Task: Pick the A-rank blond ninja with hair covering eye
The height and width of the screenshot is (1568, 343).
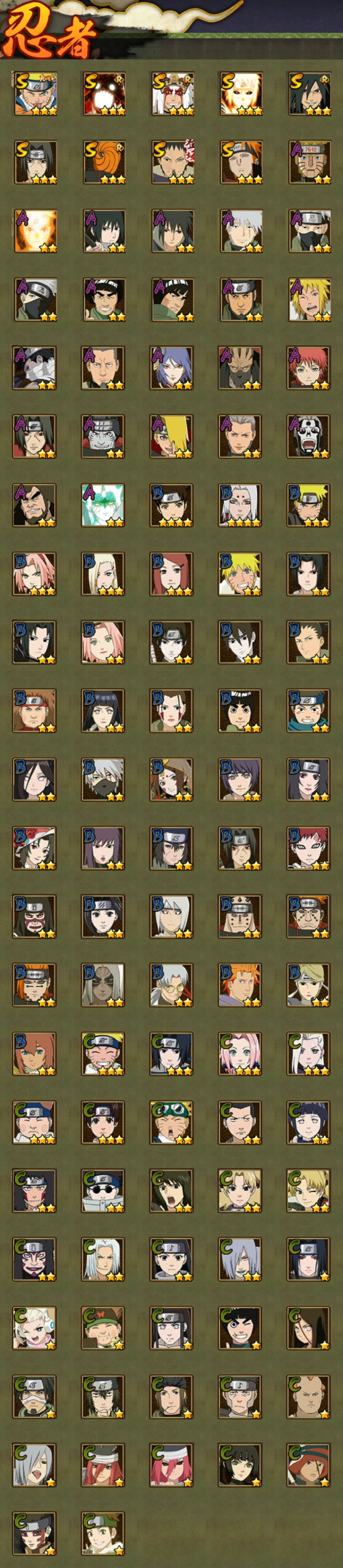Action: coord(172,436)
